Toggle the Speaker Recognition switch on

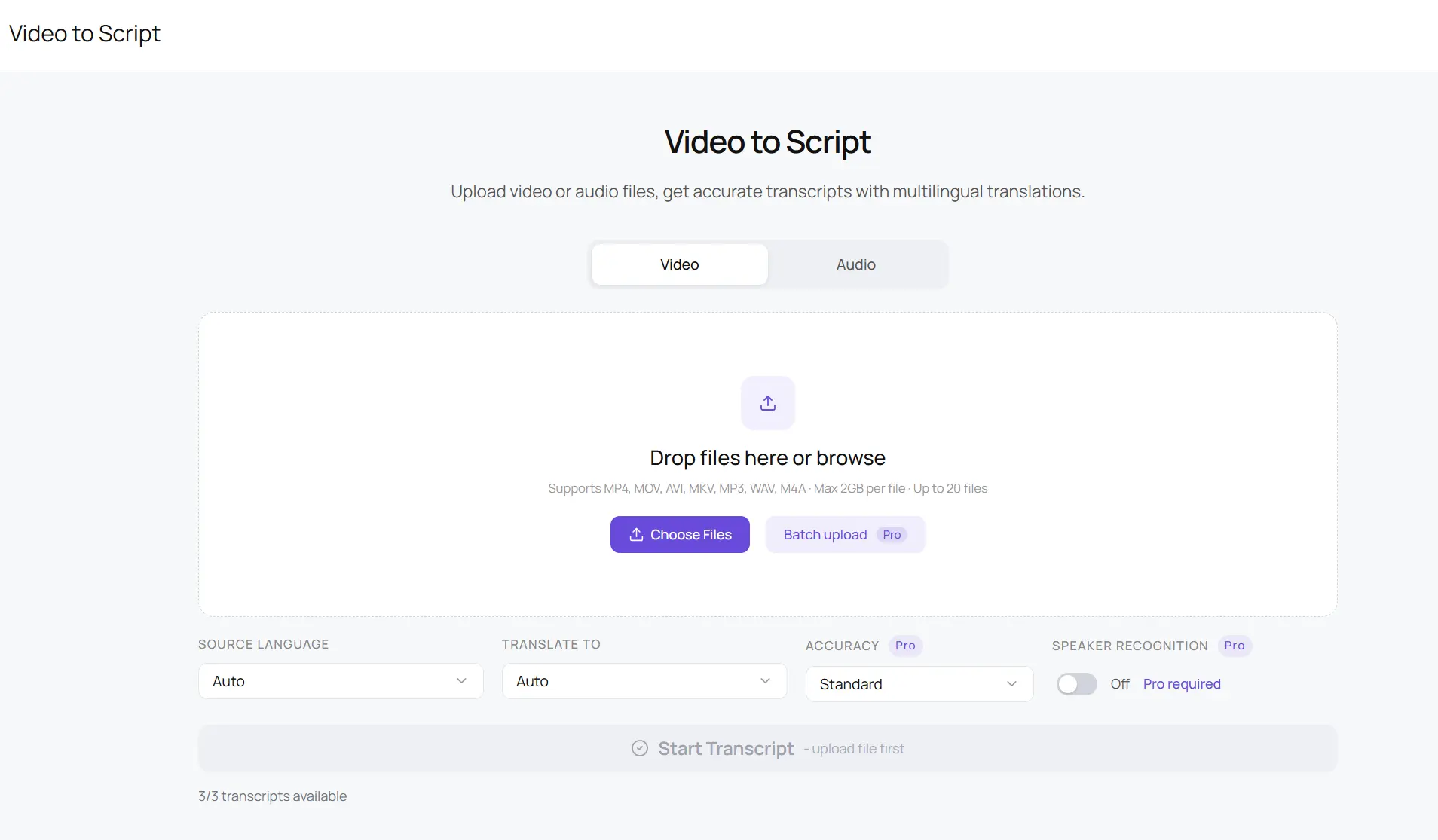point(1076,684)
